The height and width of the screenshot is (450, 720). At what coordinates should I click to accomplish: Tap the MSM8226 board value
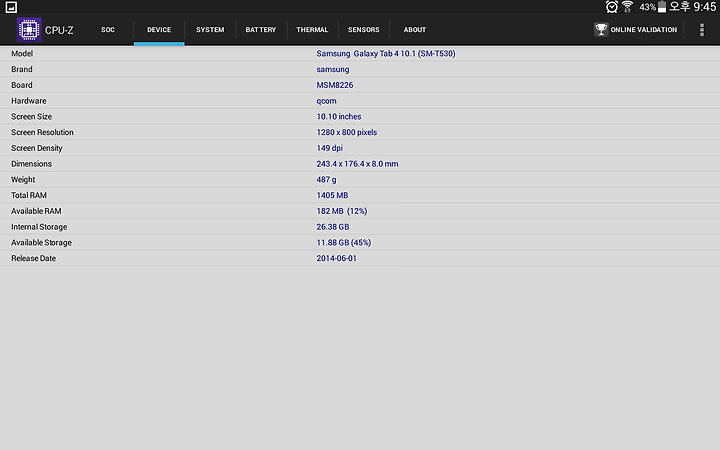(x=335, y=85)
